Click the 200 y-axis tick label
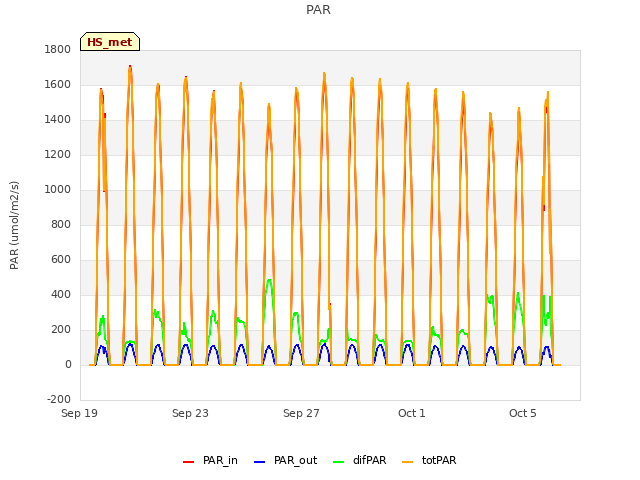 (x=61, y=330)
